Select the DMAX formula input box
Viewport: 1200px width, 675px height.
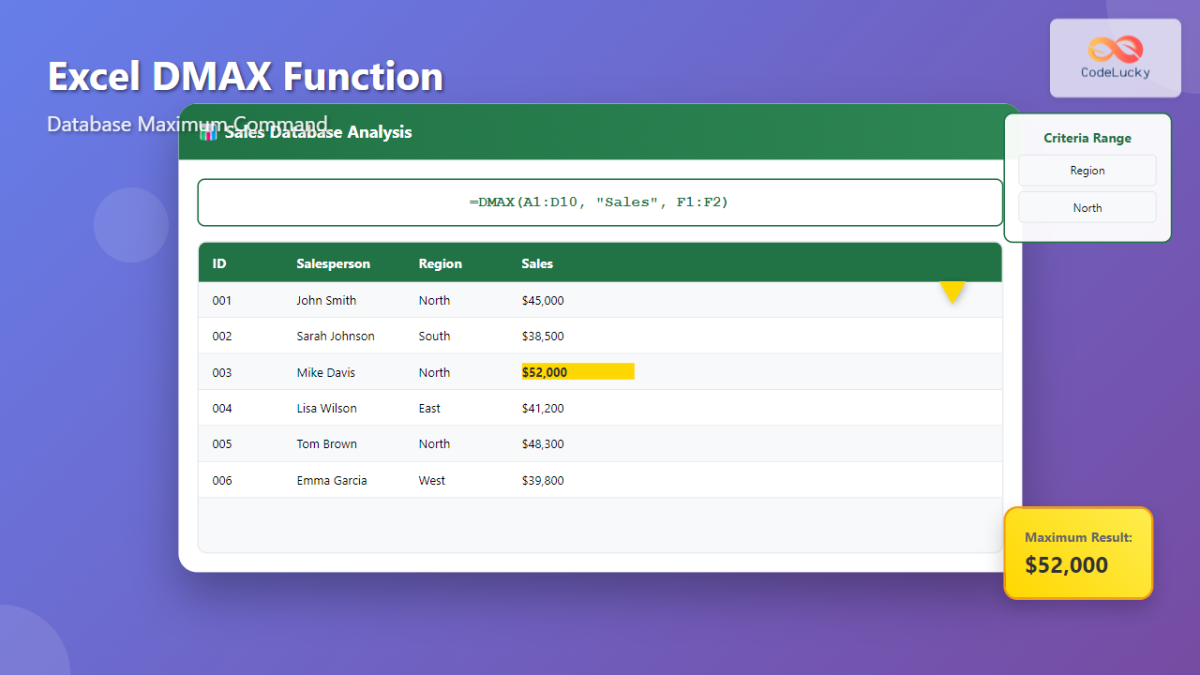599,202
